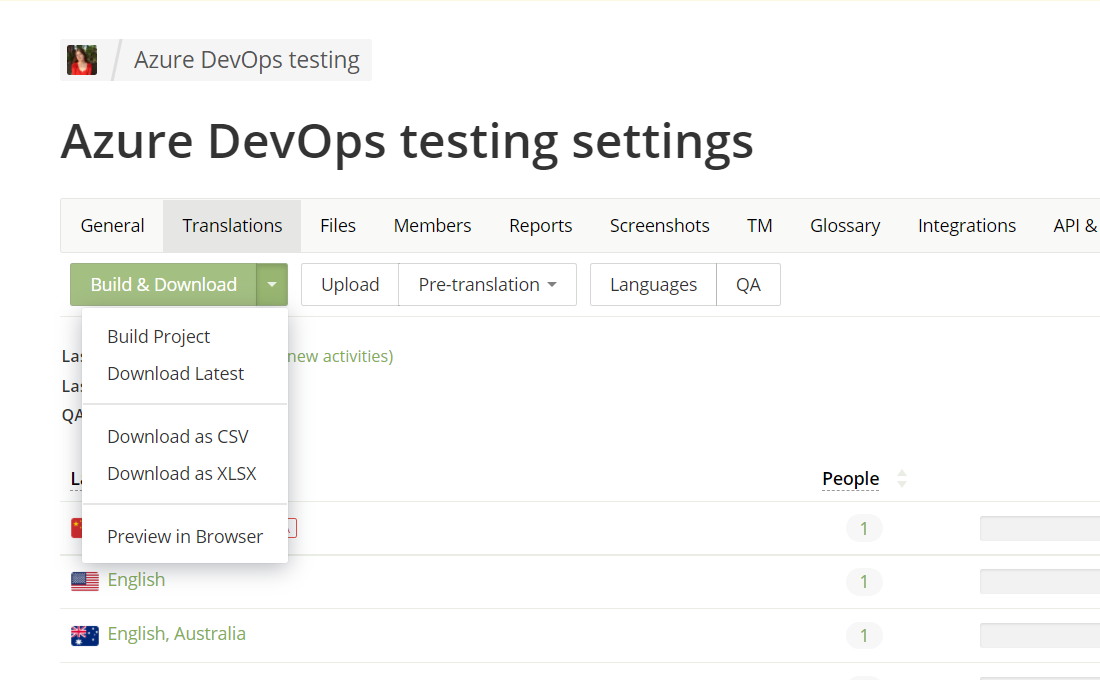Choose Download as XLSX option
This screenshot has width=1100, height=680.
[x=182, y=474]
